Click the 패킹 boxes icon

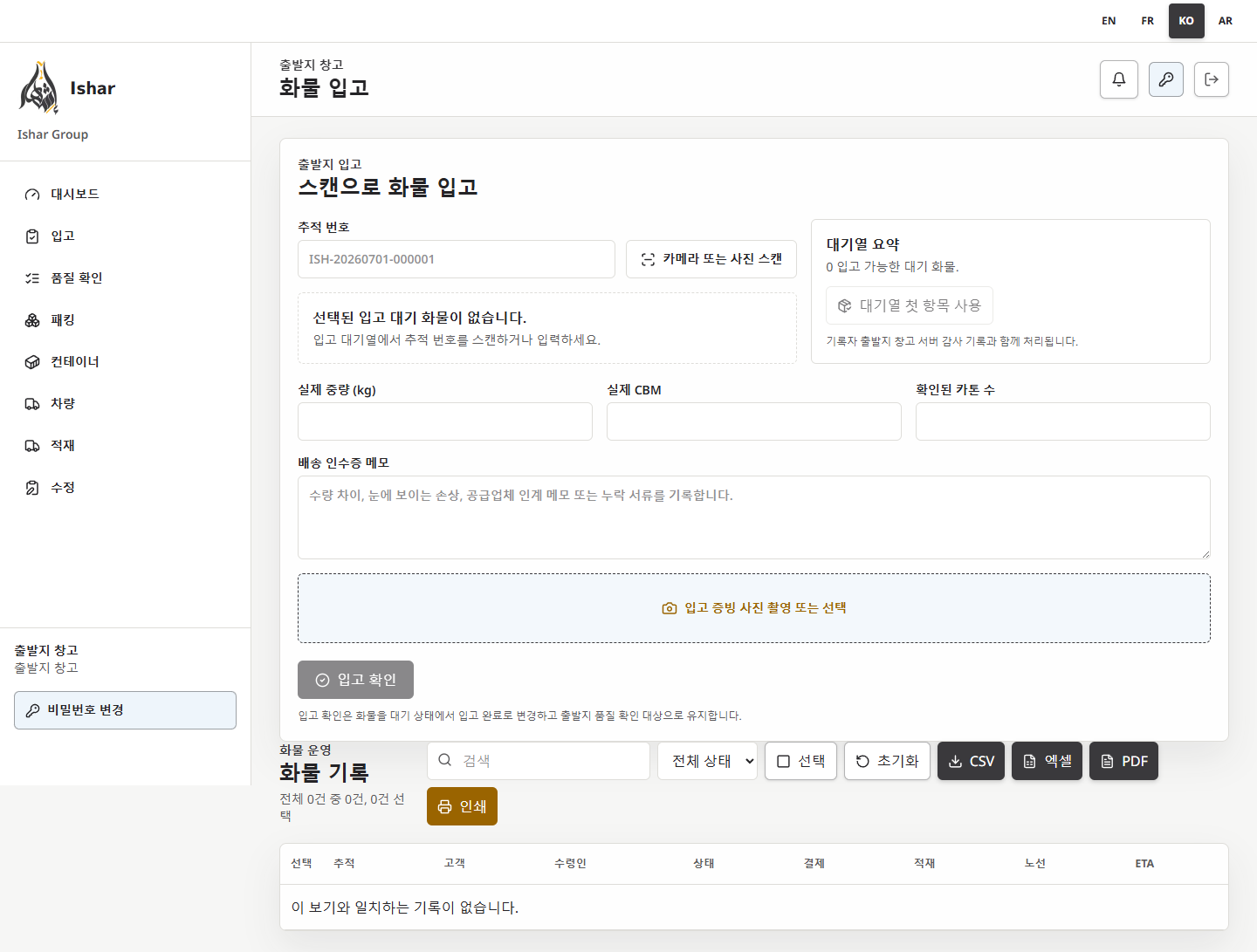pyautogui.click(x=32, y=320)
